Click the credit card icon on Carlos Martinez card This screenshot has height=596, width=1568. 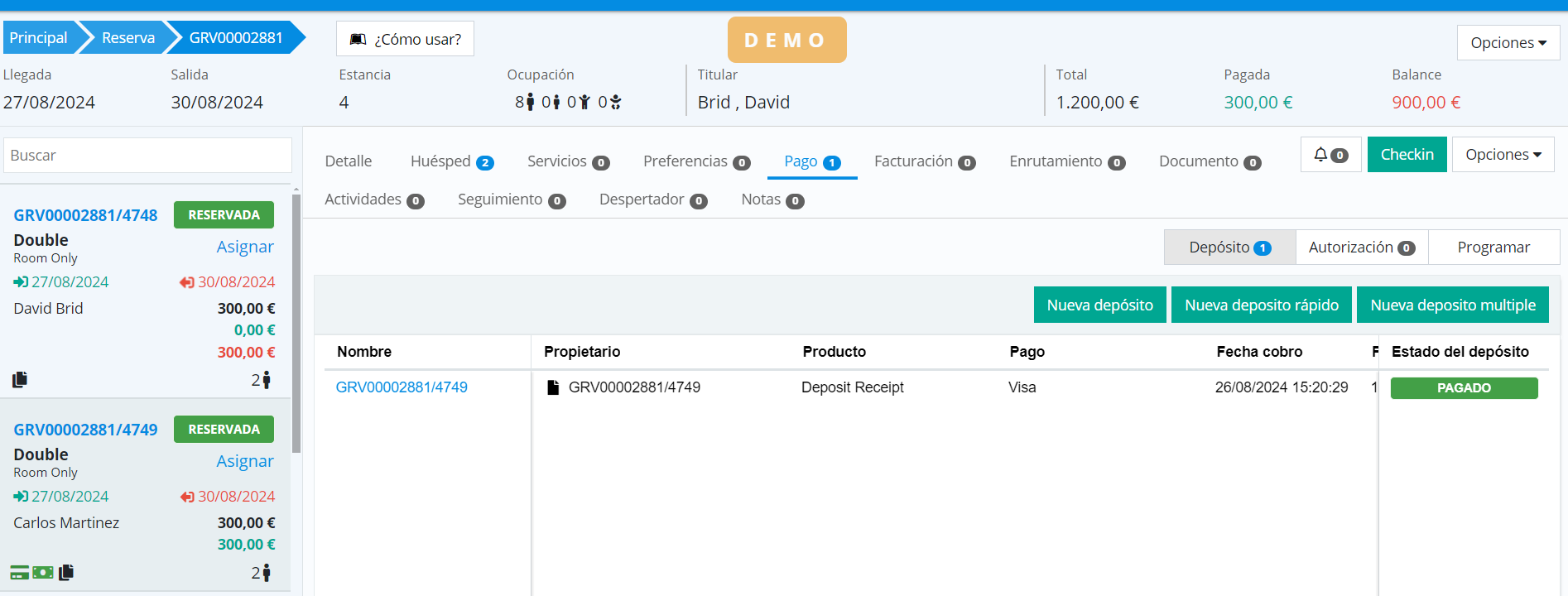[19, 573]
